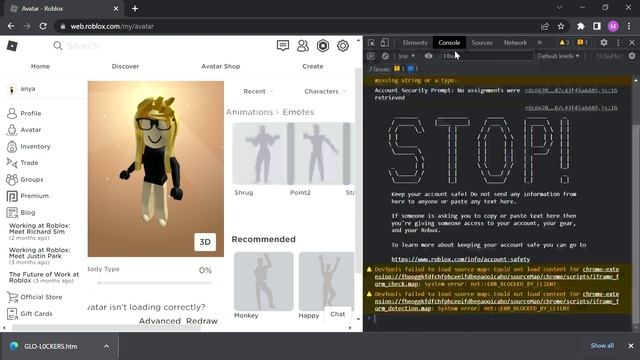
Task: Toggle DevTools device toolbar icon
Action: (x=384, y=42)
